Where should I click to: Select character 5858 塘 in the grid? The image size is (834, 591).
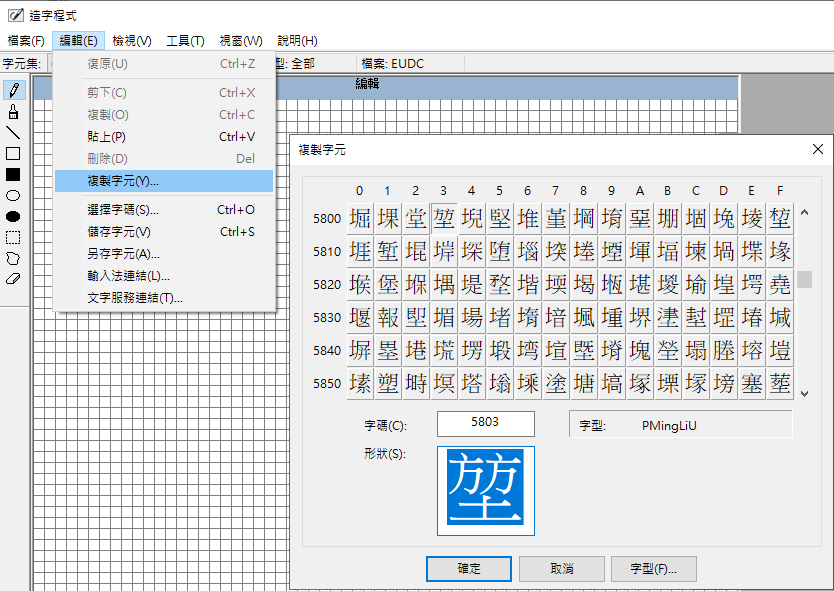tap(584, 383)
